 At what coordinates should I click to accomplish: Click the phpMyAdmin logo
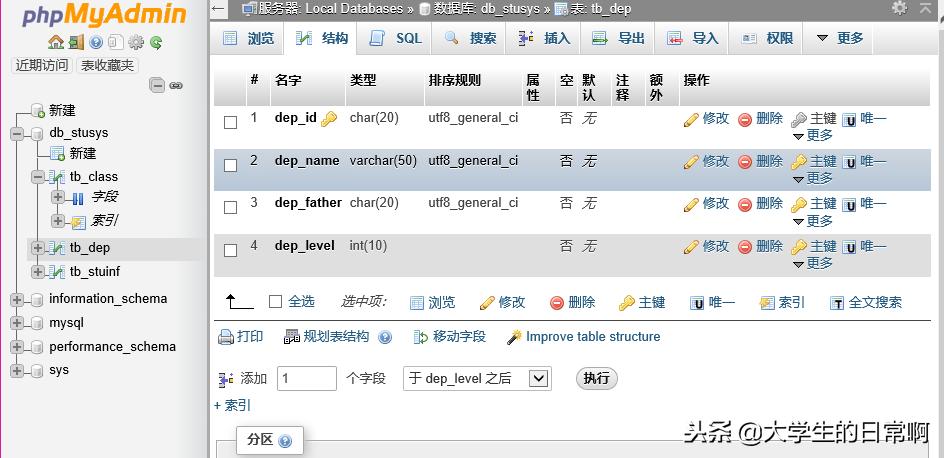[104, 15]
